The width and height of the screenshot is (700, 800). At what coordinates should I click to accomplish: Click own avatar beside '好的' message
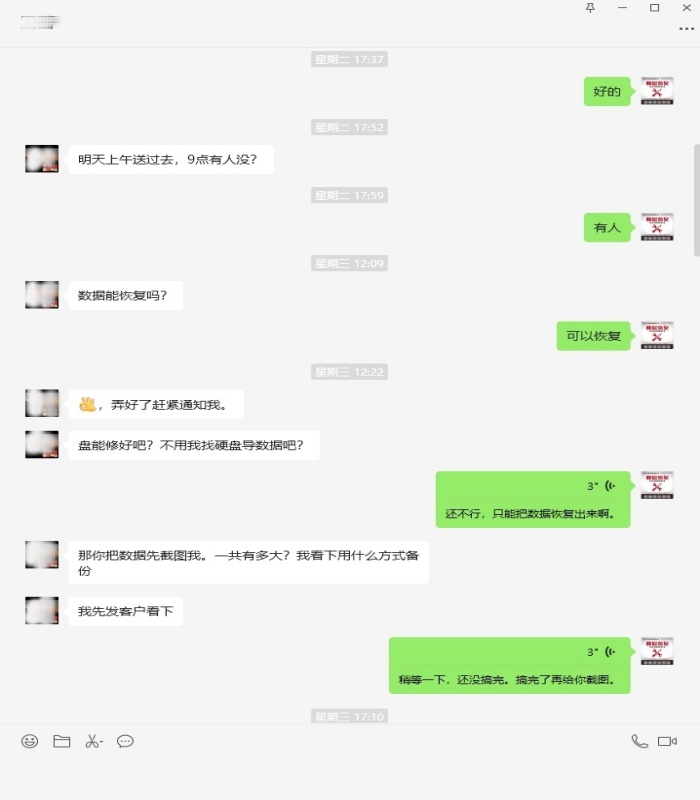pyautogui.click(x=657, y=91)
